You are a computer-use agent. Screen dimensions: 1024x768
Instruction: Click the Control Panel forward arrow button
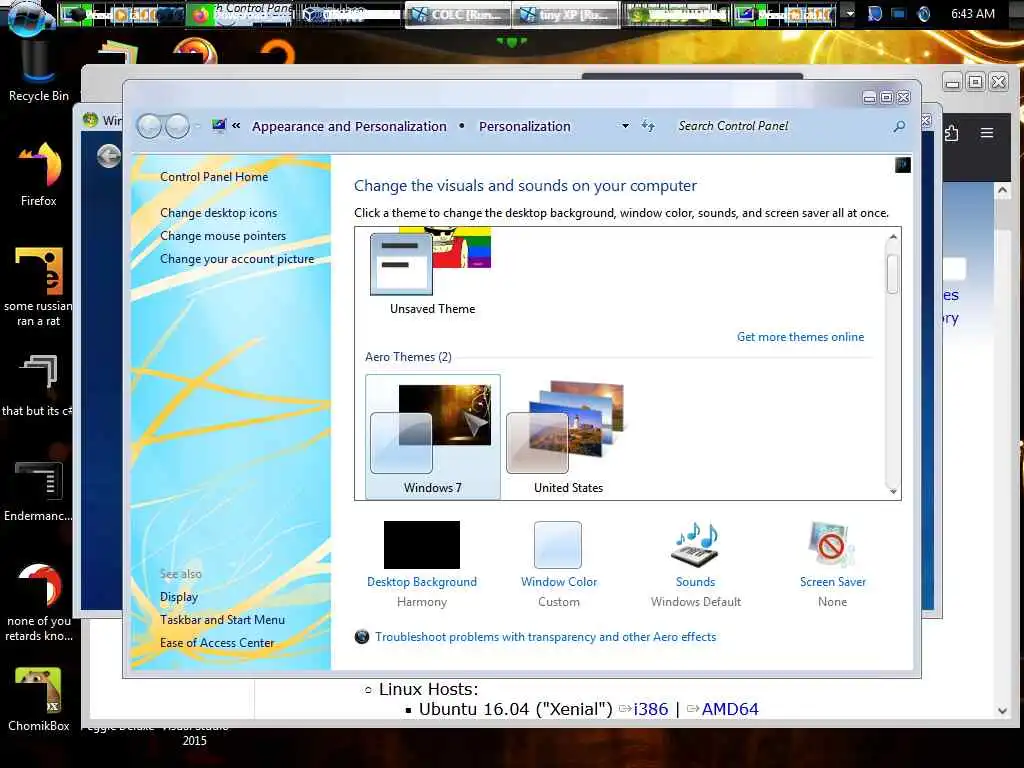coord(177,126)
